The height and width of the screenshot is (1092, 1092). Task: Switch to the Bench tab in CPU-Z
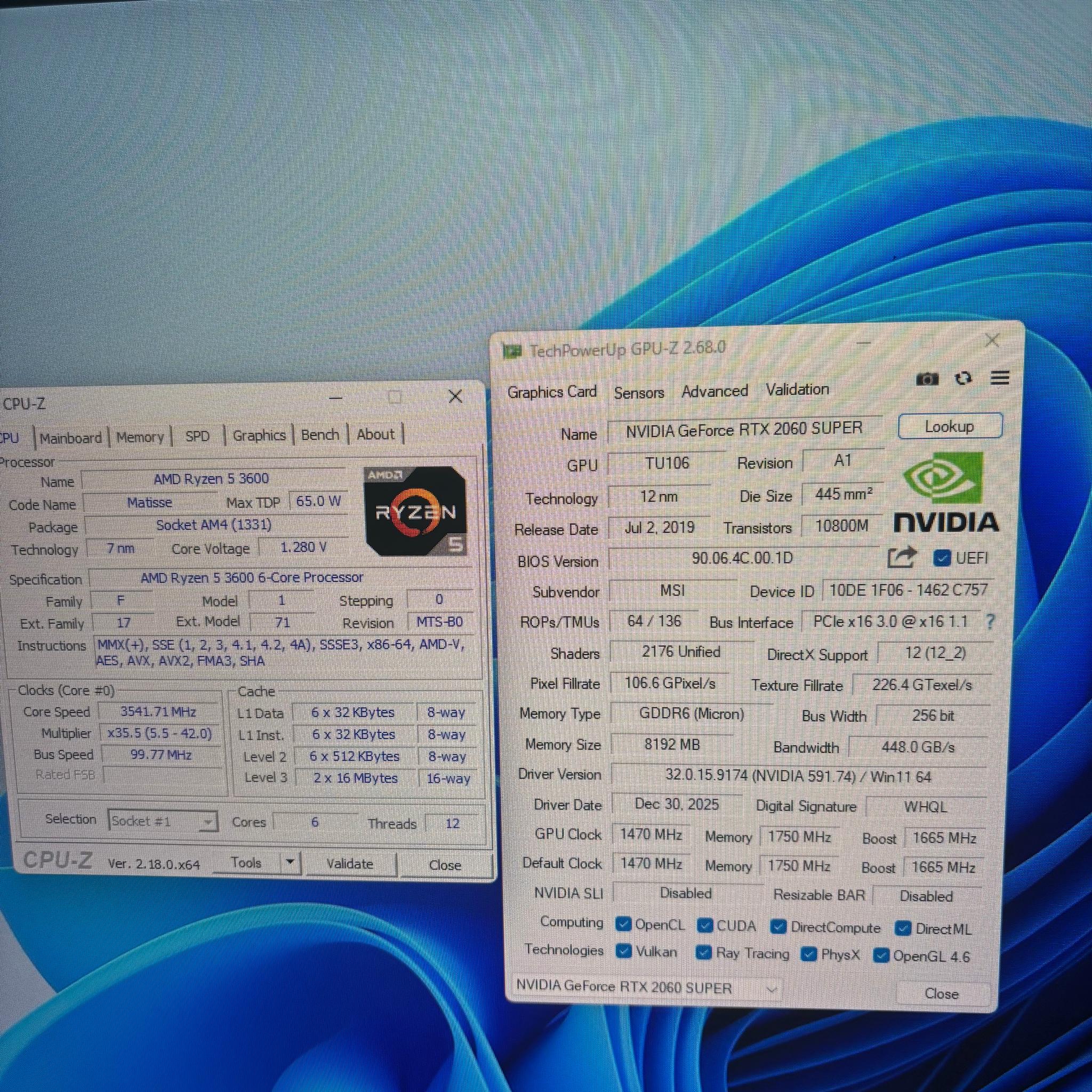point(320,435)
